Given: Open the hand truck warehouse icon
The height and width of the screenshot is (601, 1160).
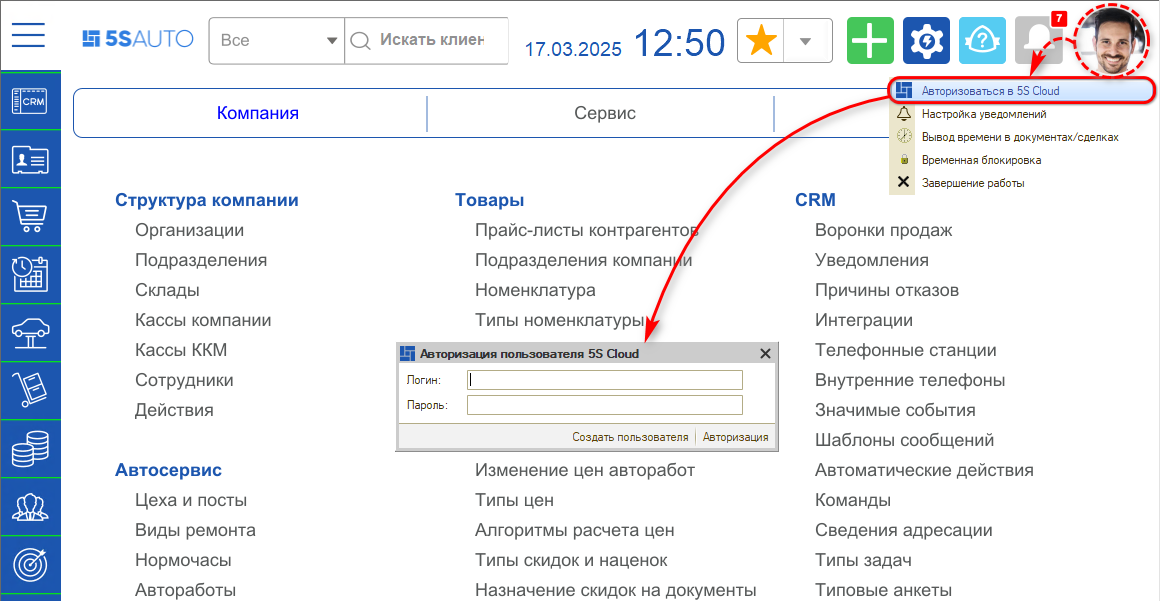Looking at the screenshot, I should coord(30,391).
